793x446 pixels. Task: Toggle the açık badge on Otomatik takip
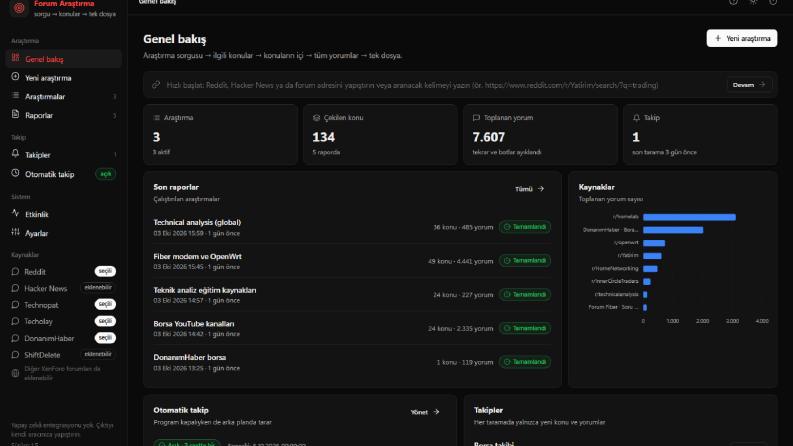point(106,174)
